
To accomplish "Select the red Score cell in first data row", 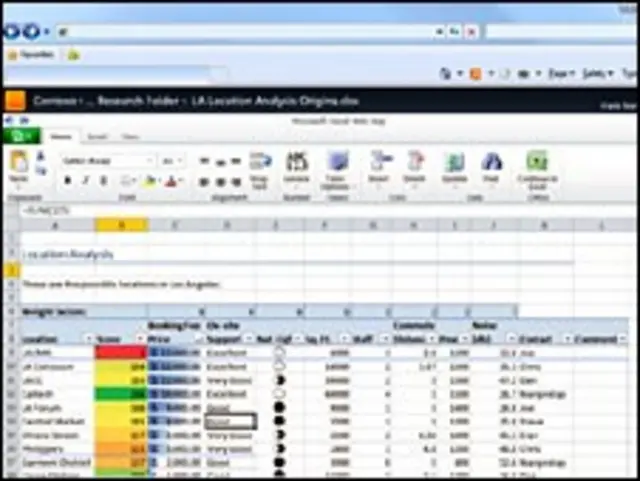I will pos(121,352).
